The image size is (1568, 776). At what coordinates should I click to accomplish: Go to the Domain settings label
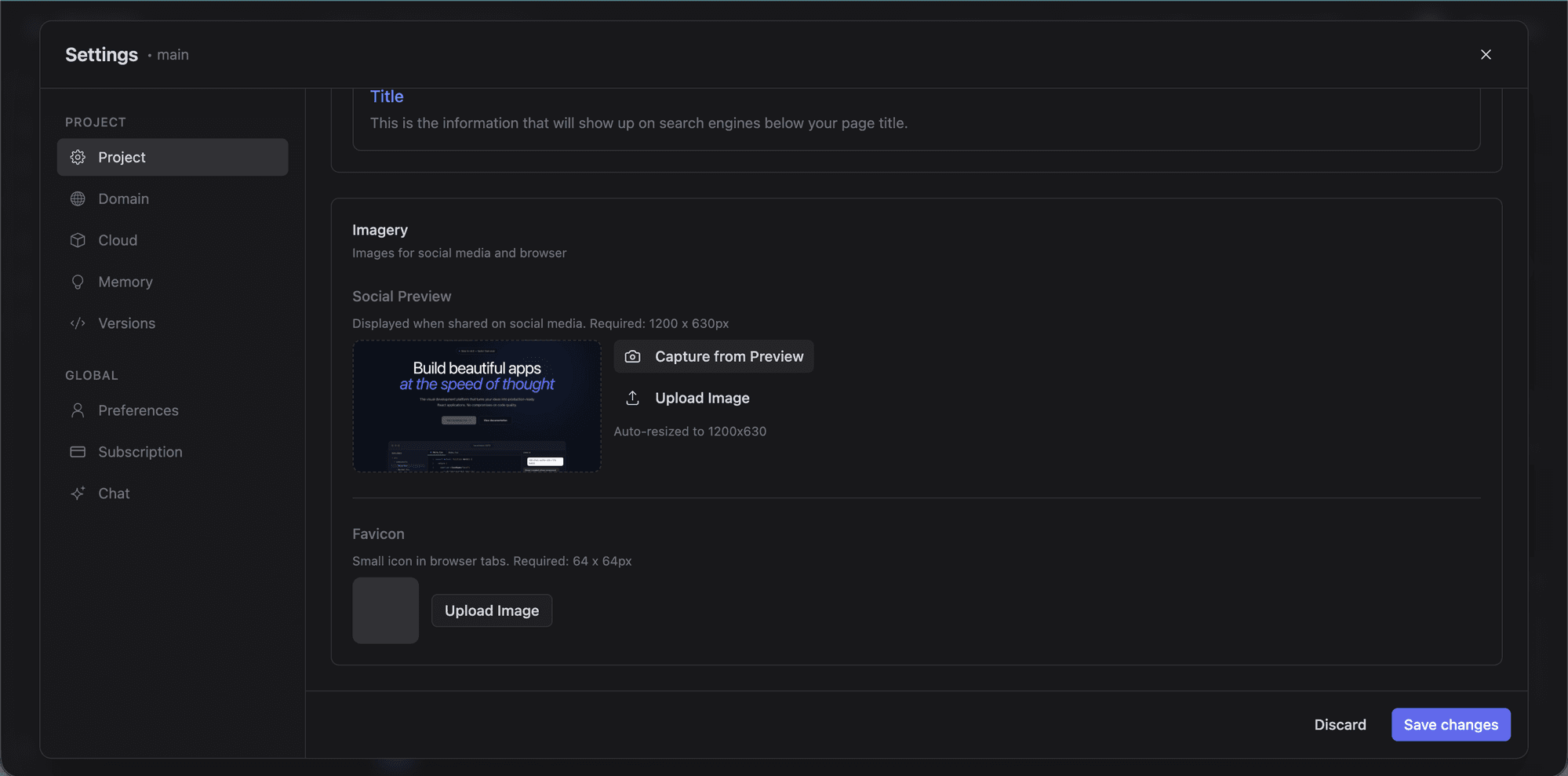point(123,199)
